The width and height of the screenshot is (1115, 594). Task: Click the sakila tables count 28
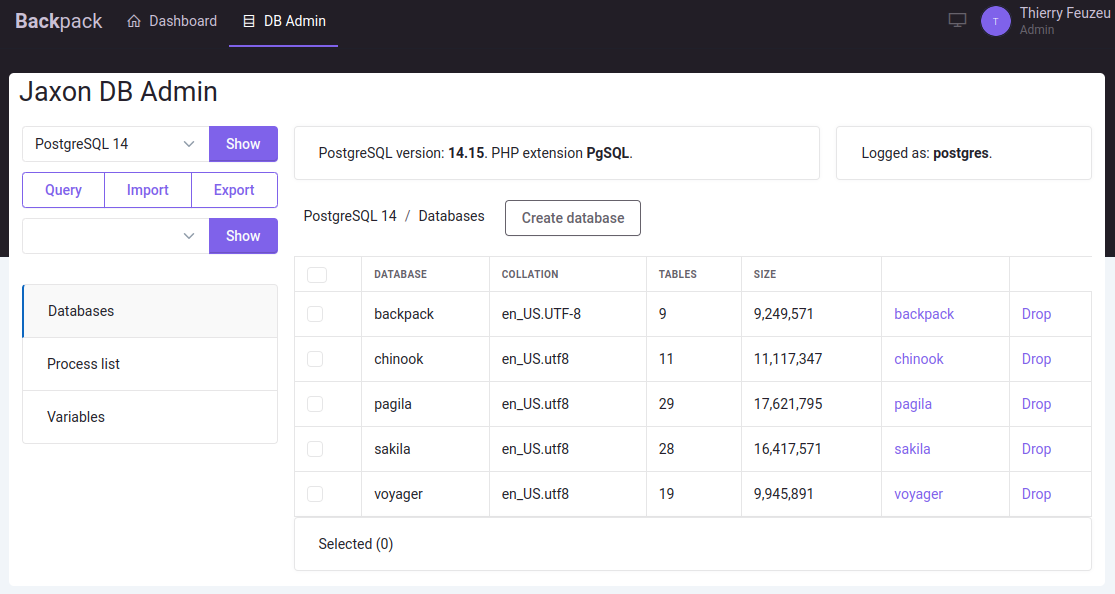click(x=666, y=449)
